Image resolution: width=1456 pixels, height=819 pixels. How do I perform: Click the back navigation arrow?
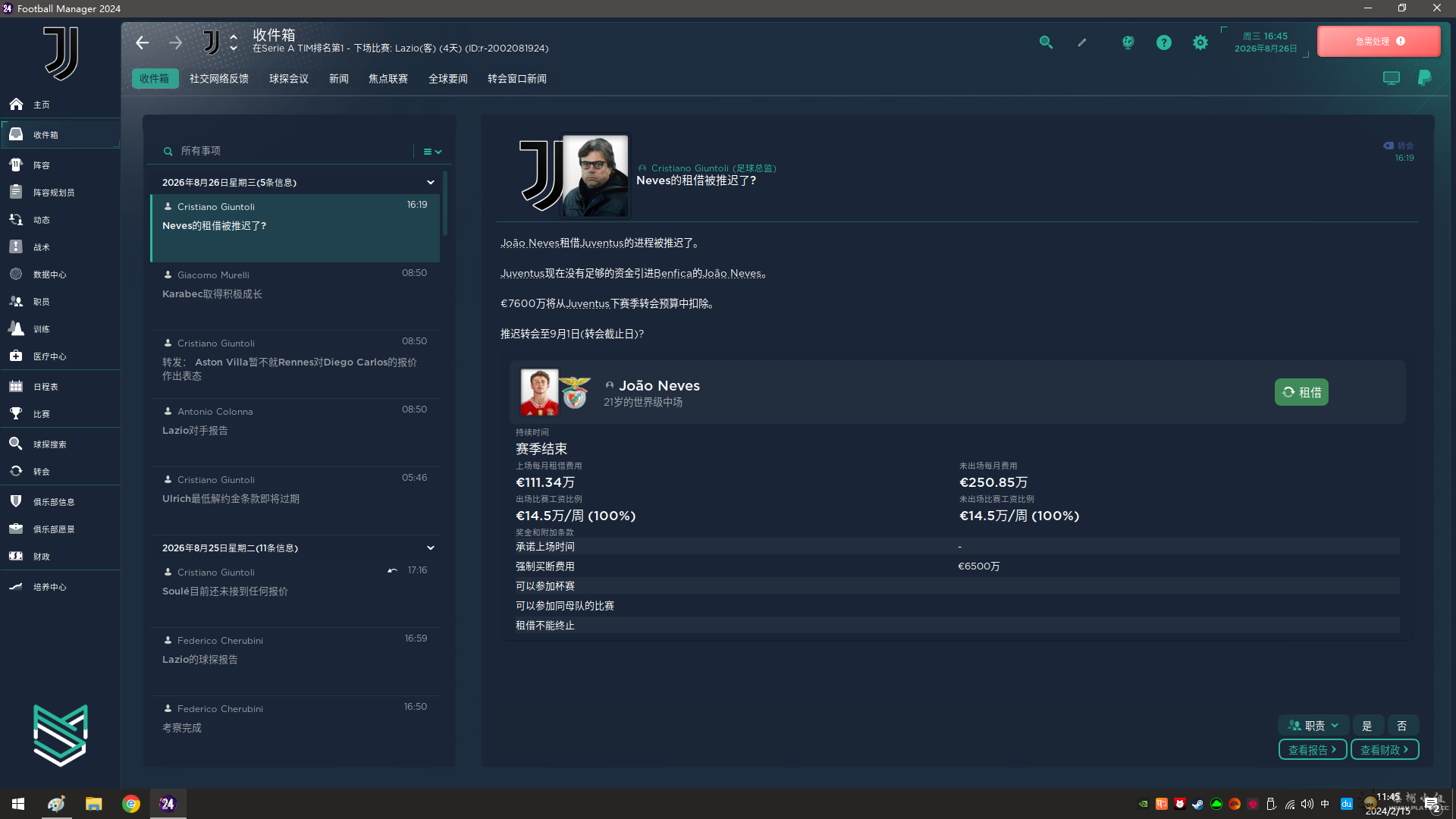[142, 42]
